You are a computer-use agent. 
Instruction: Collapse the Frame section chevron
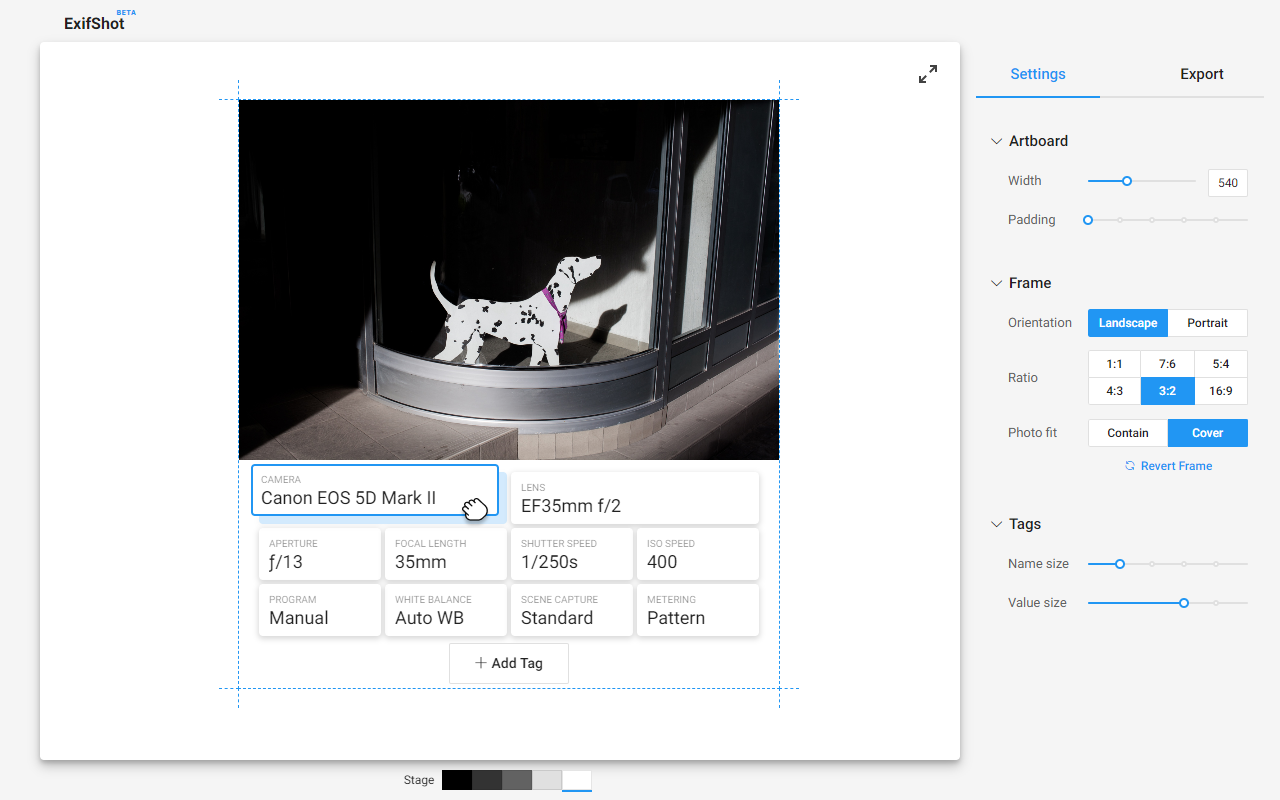point(996,283)
